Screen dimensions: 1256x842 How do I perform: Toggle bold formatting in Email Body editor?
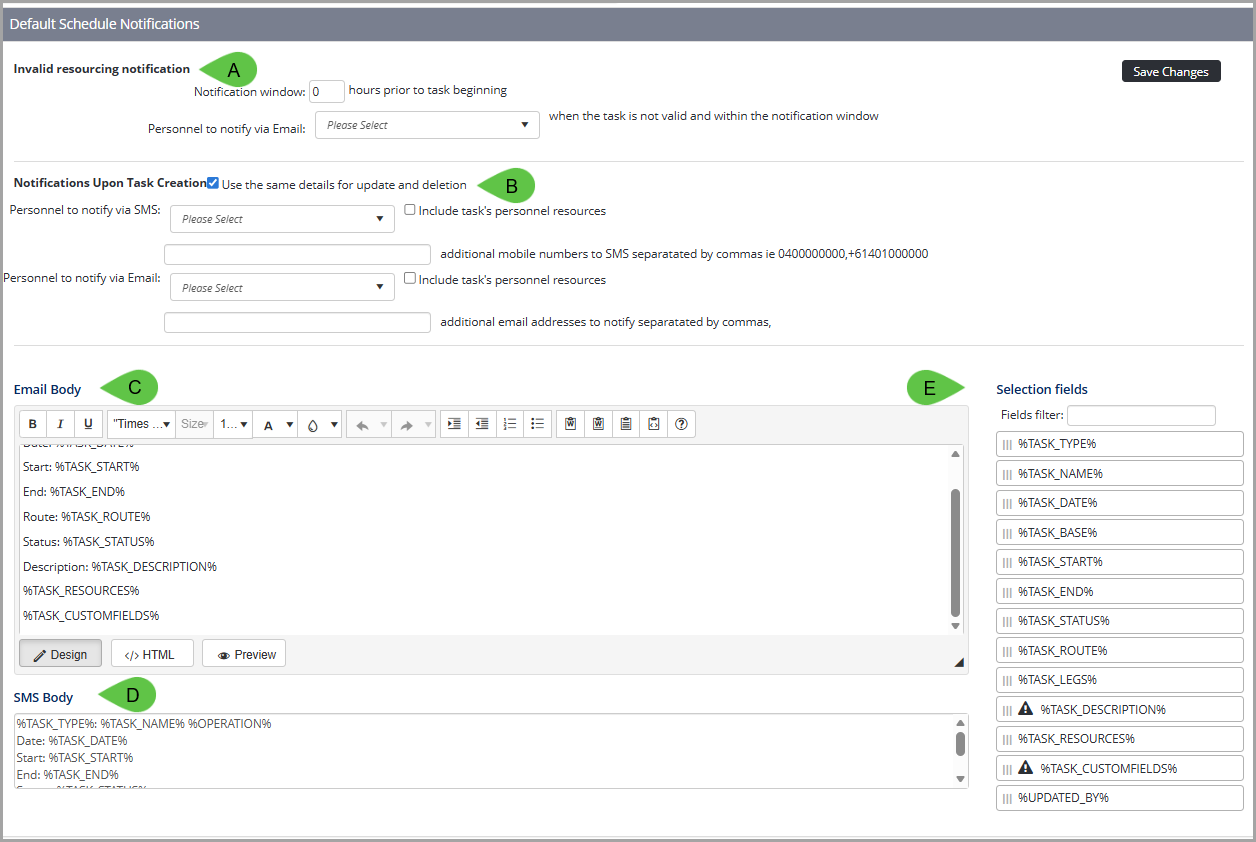pyautogui.click(x=33, y=424)
